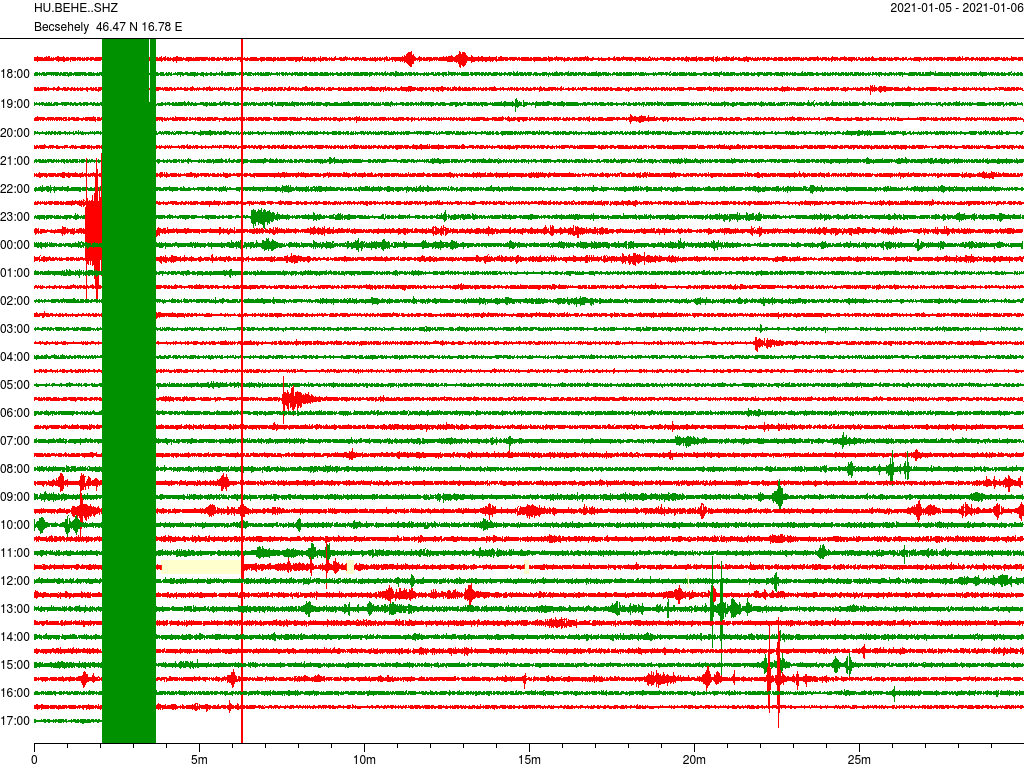The width and height of the screenshot is (1024, 768).
Task: Pick the 05:00 hour label
Action: (x=15, y=384)
